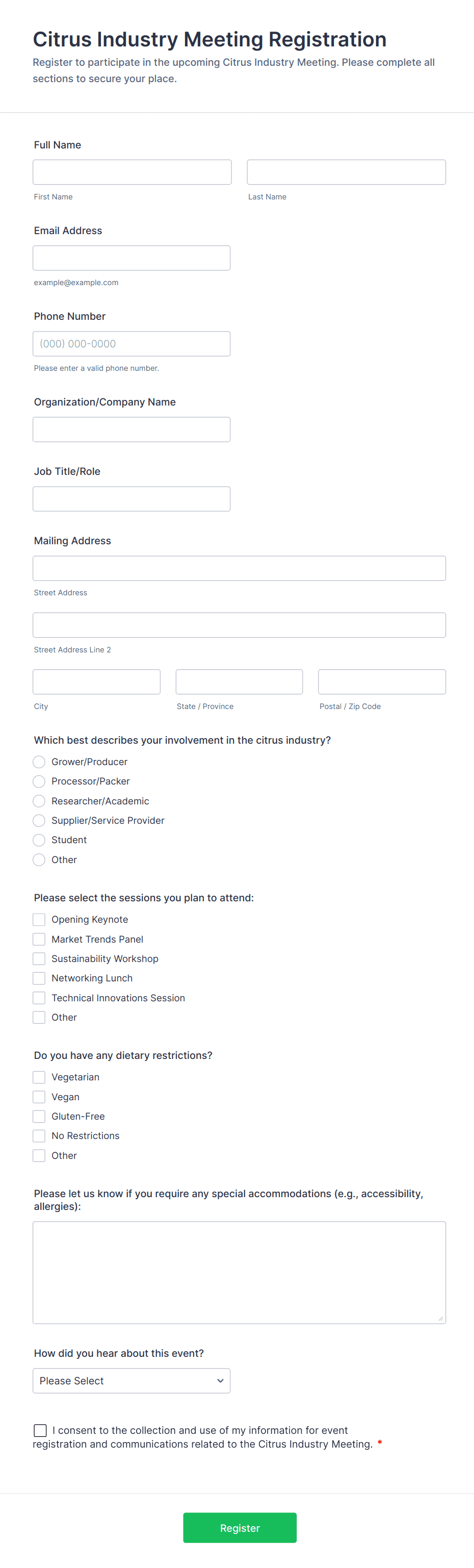Open the 'How did you hear' dropdown
This screenshot has height=1568, width=474.
131,1380
